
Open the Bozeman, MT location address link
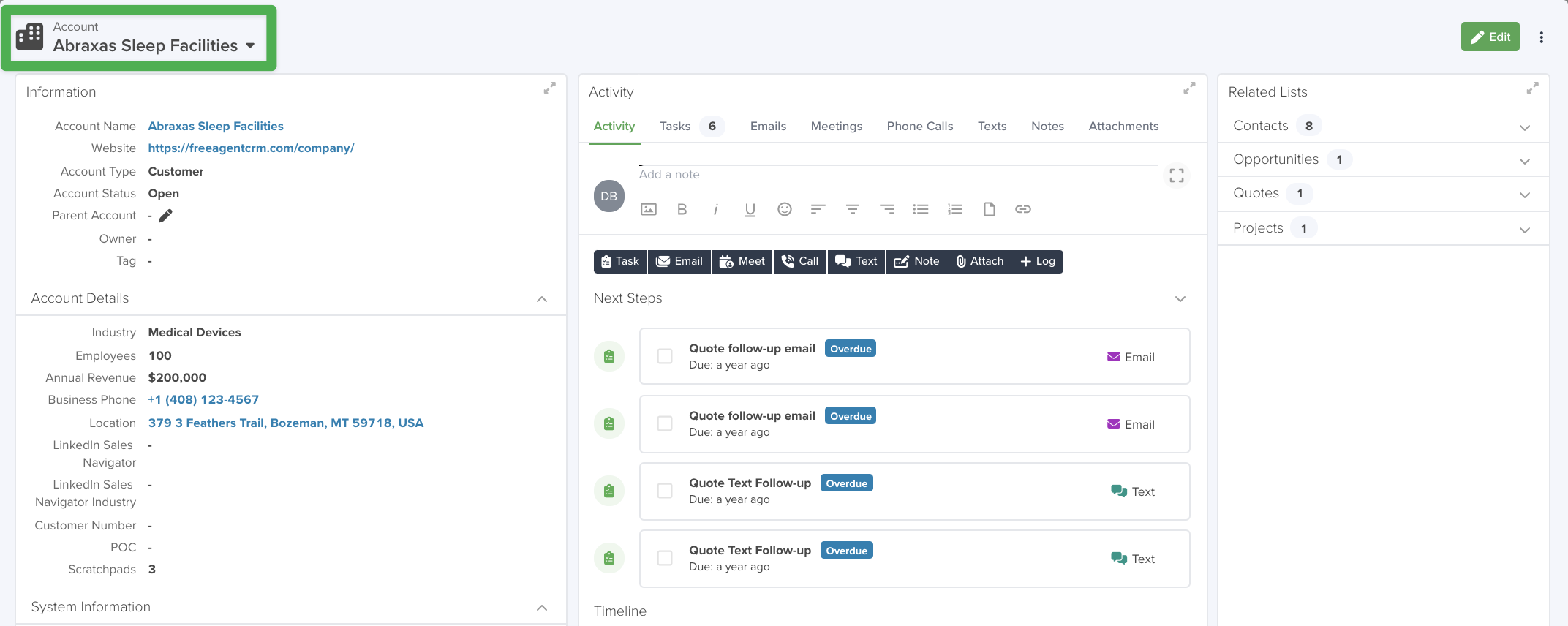[x=286, y=423]
